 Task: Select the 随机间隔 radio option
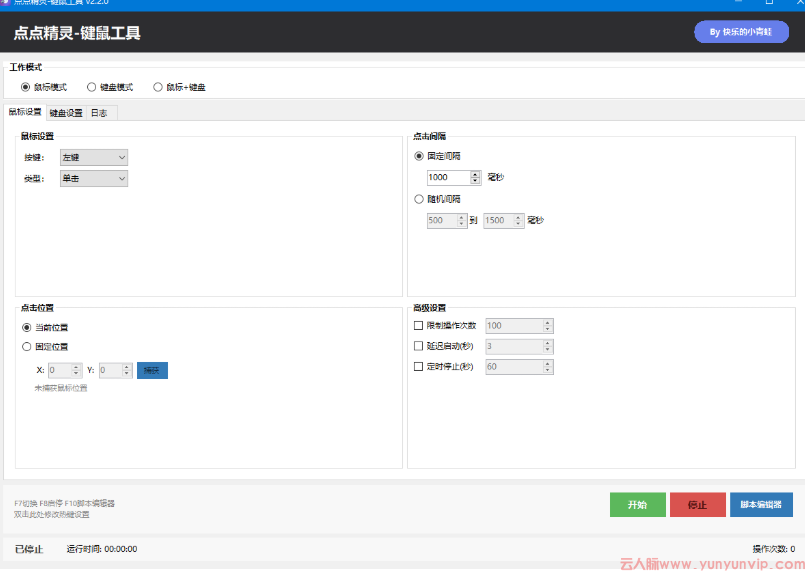pos(419,199)
